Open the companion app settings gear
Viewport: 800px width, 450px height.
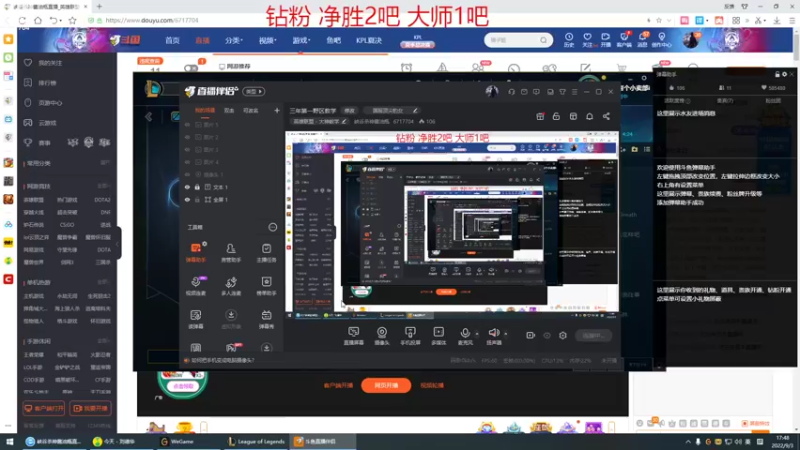coord(563,336)
